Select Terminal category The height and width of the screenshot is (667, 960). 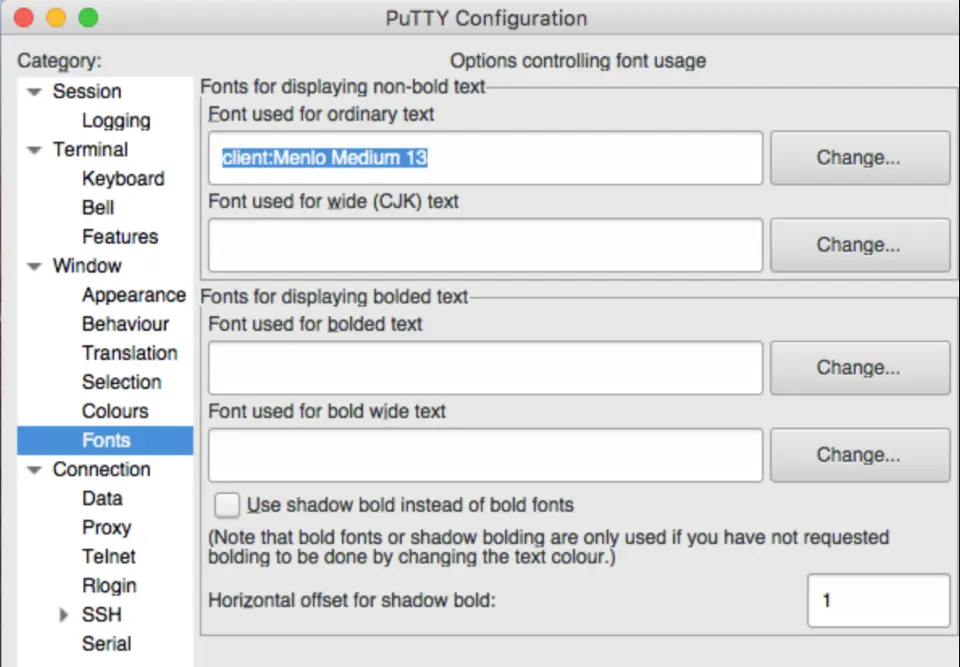click(x=90, y=149)
